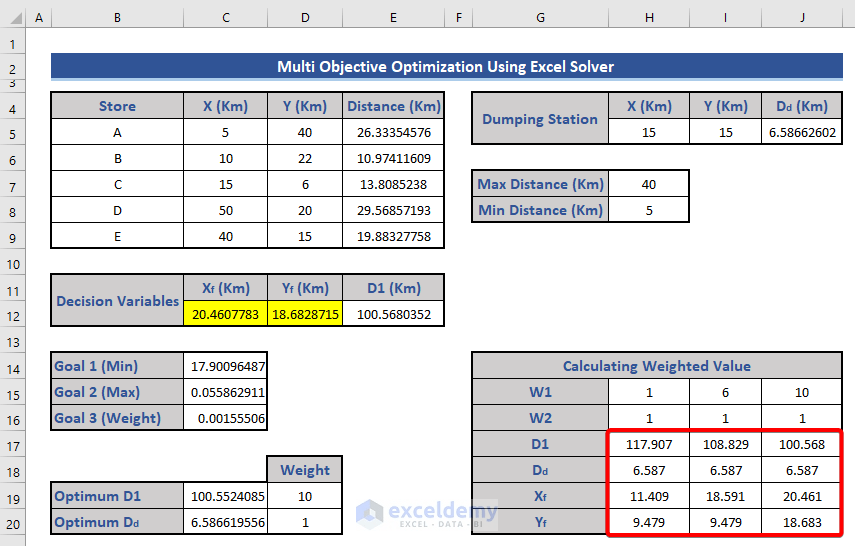The image size is (855, 546).
Task: Select Xf result 18.591
Action: point(726,496)
